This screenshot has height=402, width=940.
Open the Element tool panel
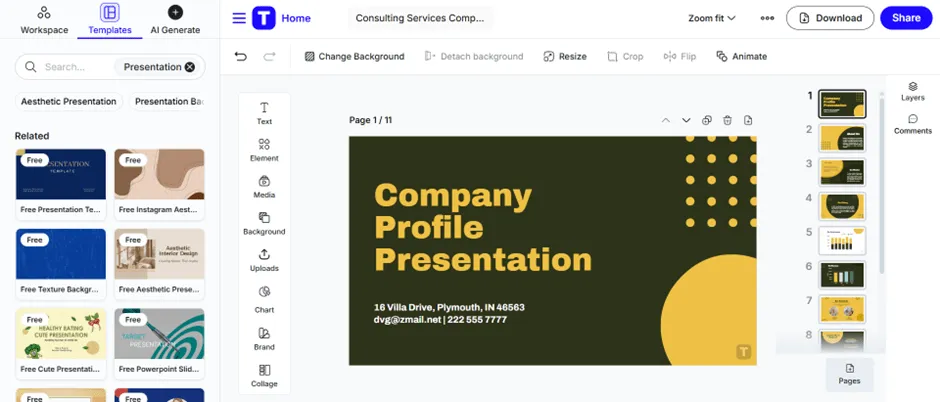(264, 150)
